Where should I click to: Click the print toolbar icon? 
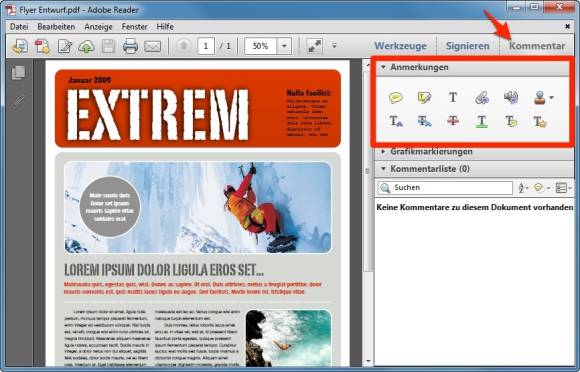[130, 46]
